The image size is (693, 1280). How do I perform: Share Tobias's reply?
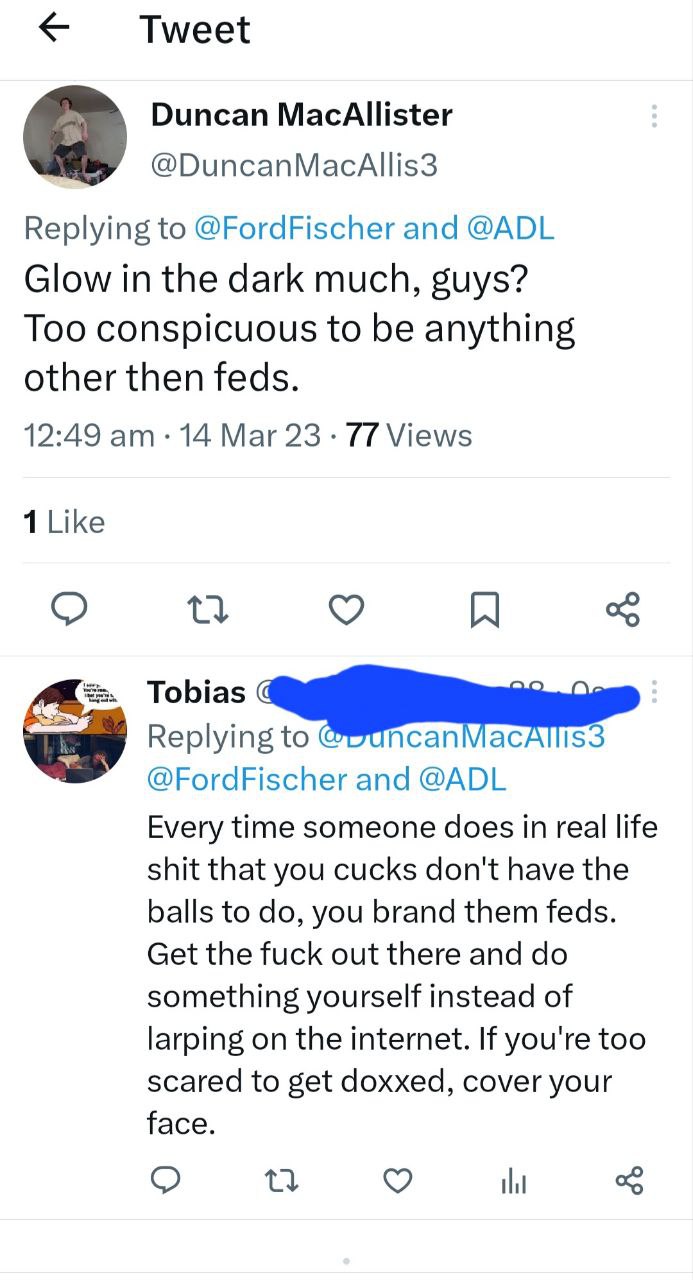pyautogui.click(x=630, y=1182)
